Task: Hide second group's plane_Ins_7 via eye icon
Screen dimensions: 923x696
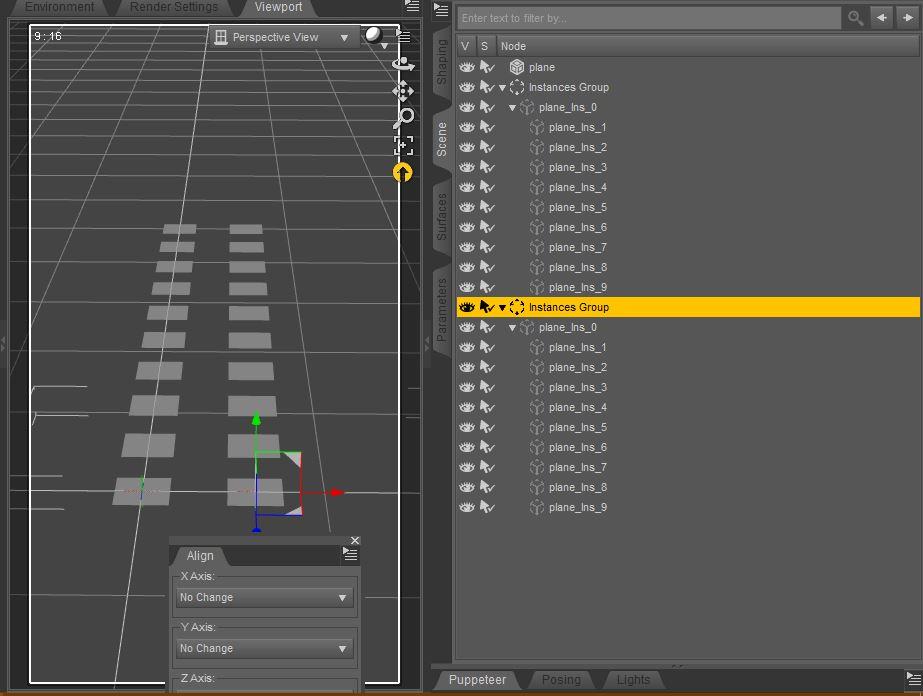Action: tap(467, 467)
